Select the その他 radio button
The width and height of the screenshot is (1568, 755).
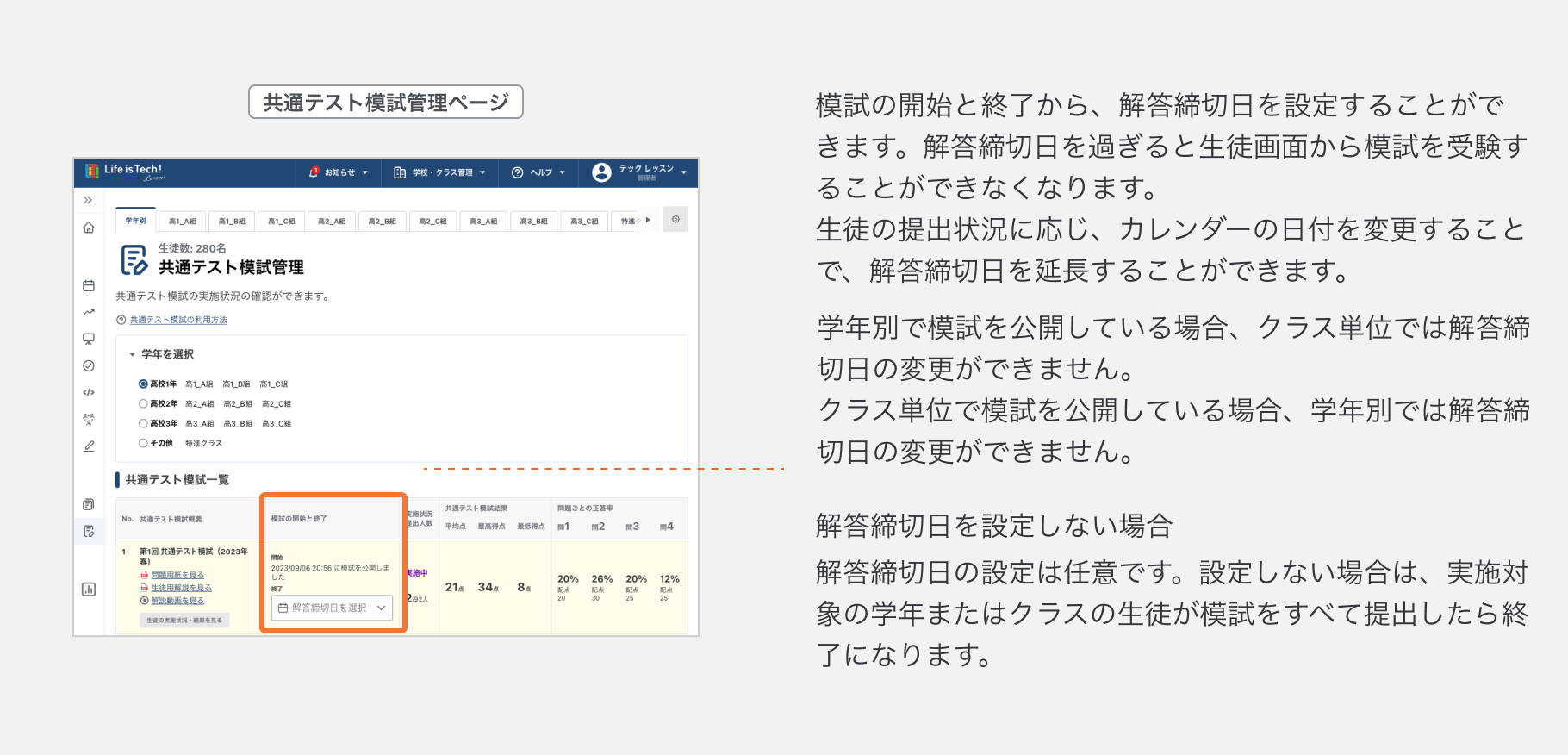click(x=143, y=443)
